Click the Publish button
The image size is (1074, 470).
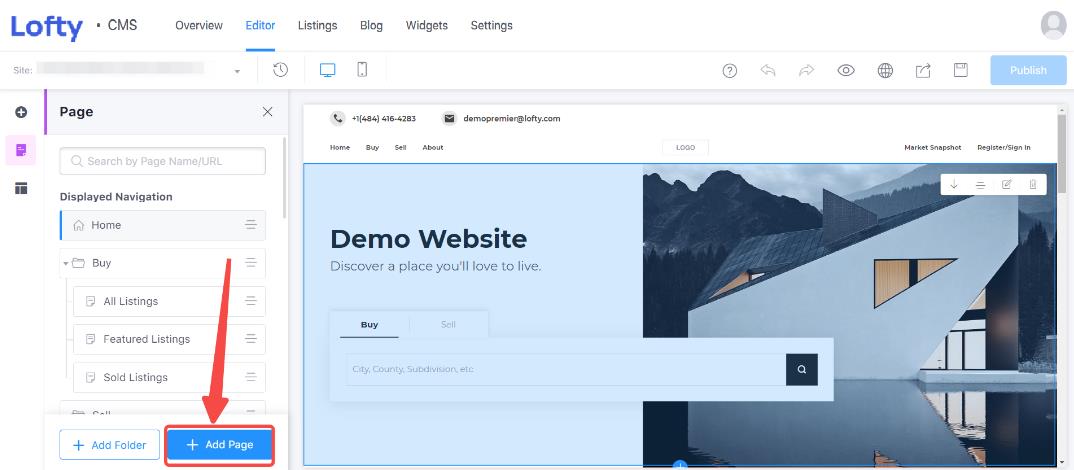(1028, 70)
